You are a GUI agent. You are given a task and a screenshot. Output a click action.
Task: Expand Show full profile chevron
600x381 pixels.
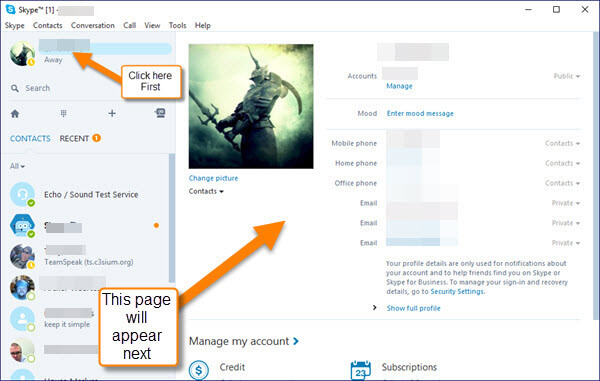[375, 308]
